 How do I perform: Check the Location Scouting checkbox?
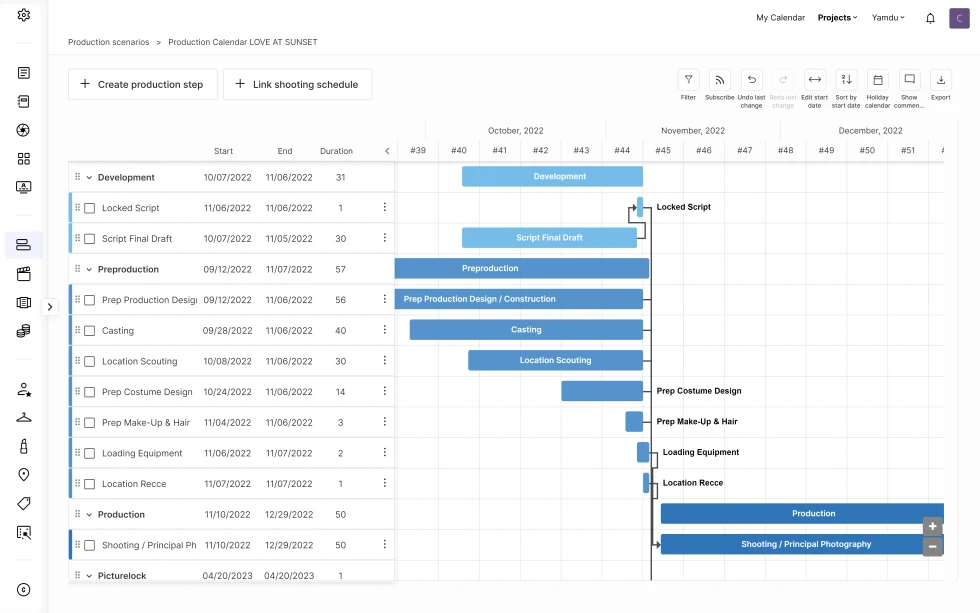(90, 361)
